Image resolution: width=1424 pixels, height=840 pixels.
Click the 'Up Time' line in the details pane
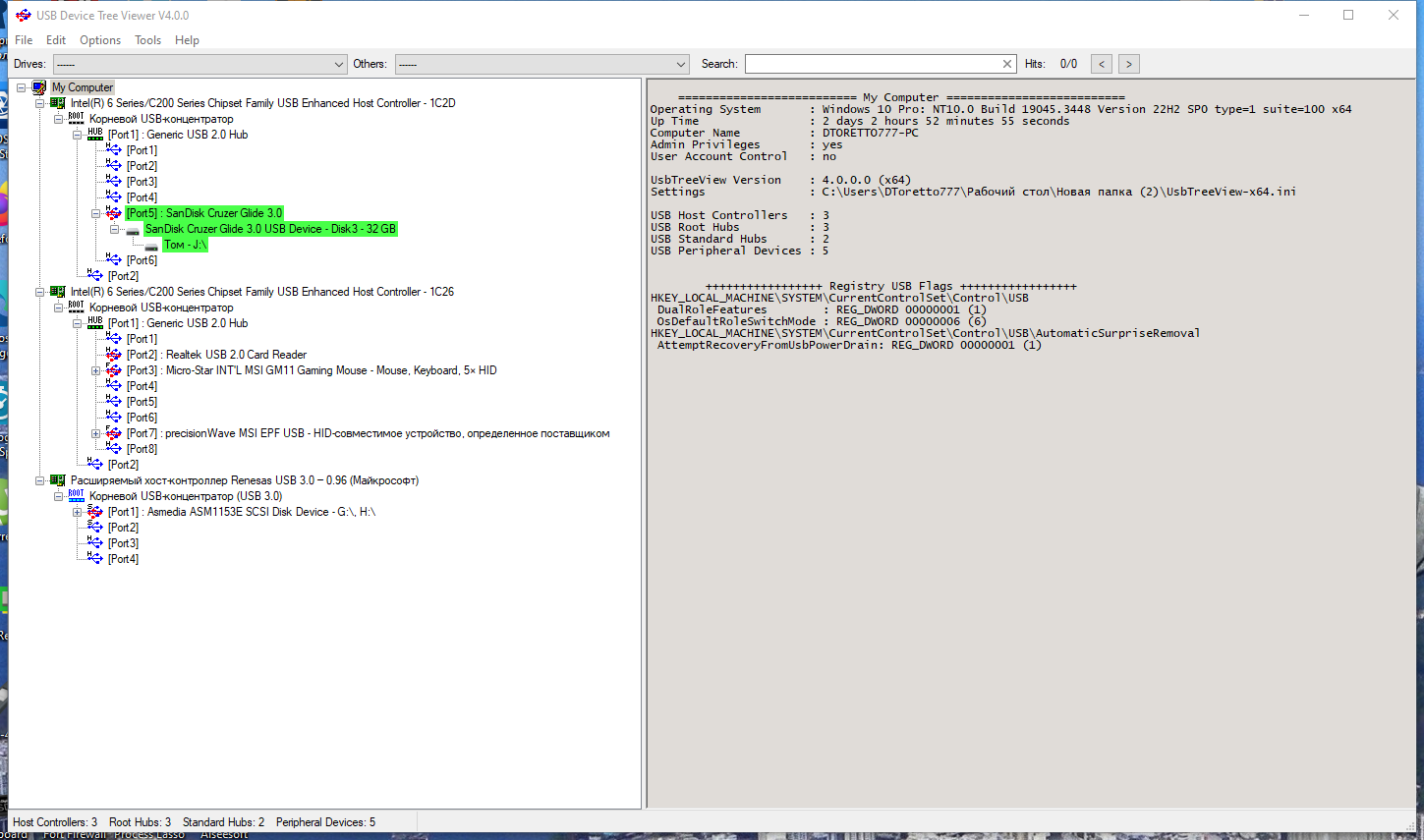[x=859, y=121]
